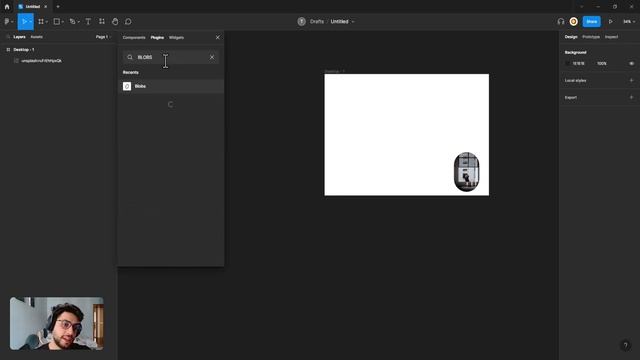Click the Blobs plugin icon
The width and height of the screenshot is (640, 360).
coord(127,86)
